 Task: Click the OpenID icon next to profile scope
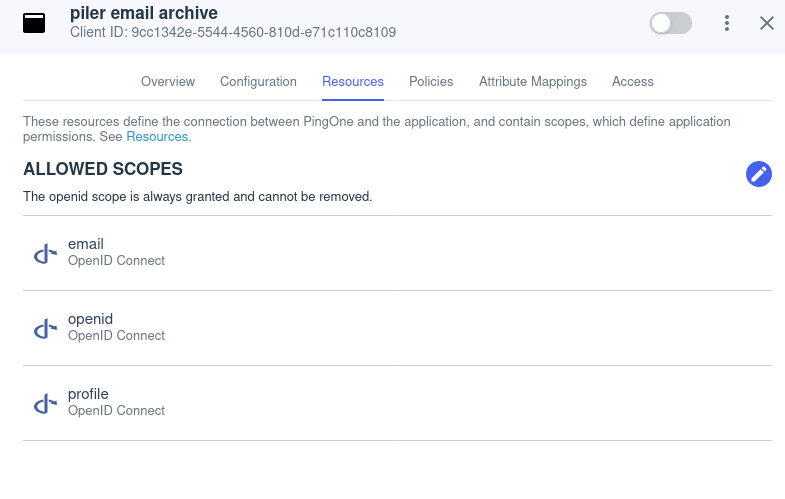(44, 403)
